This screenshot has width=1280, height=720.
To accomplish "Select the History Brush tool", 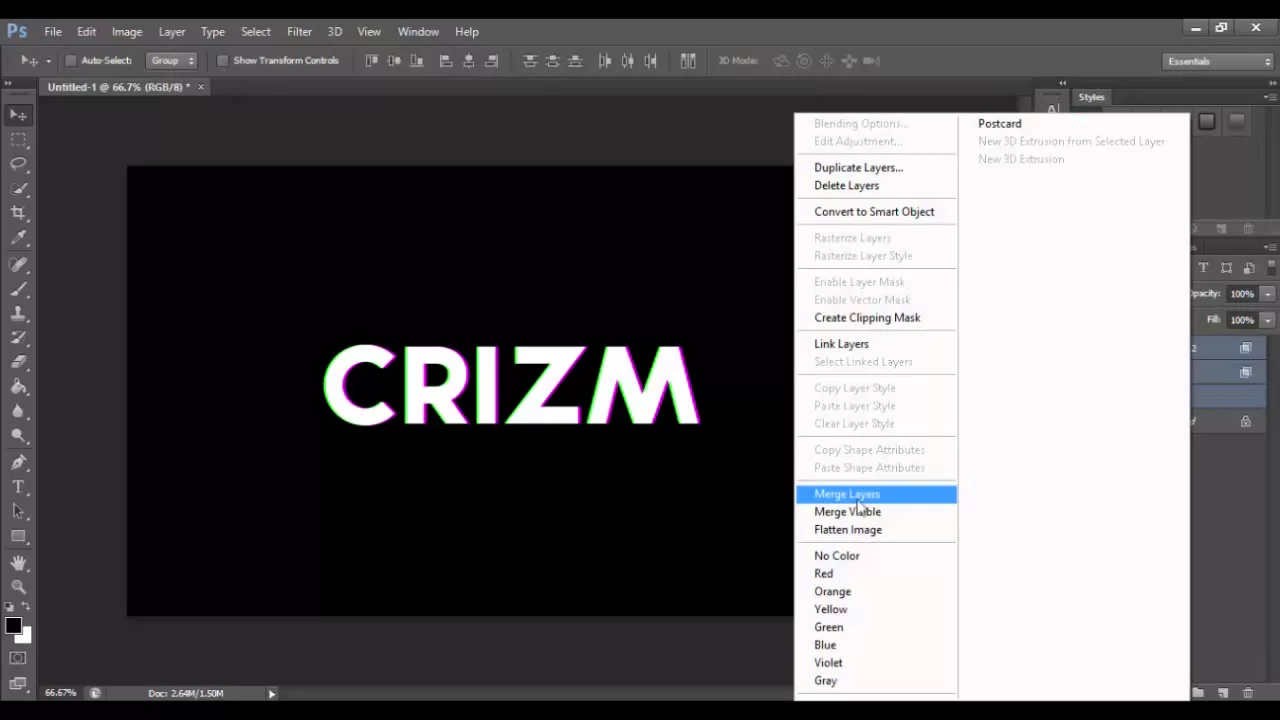I will [18, 338].
